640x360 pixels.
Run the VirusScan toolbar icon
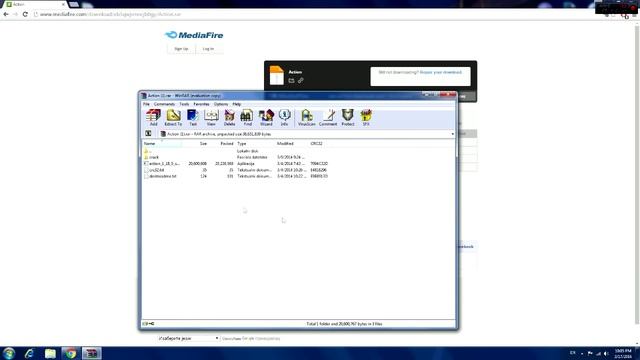(x=307, y=118)
